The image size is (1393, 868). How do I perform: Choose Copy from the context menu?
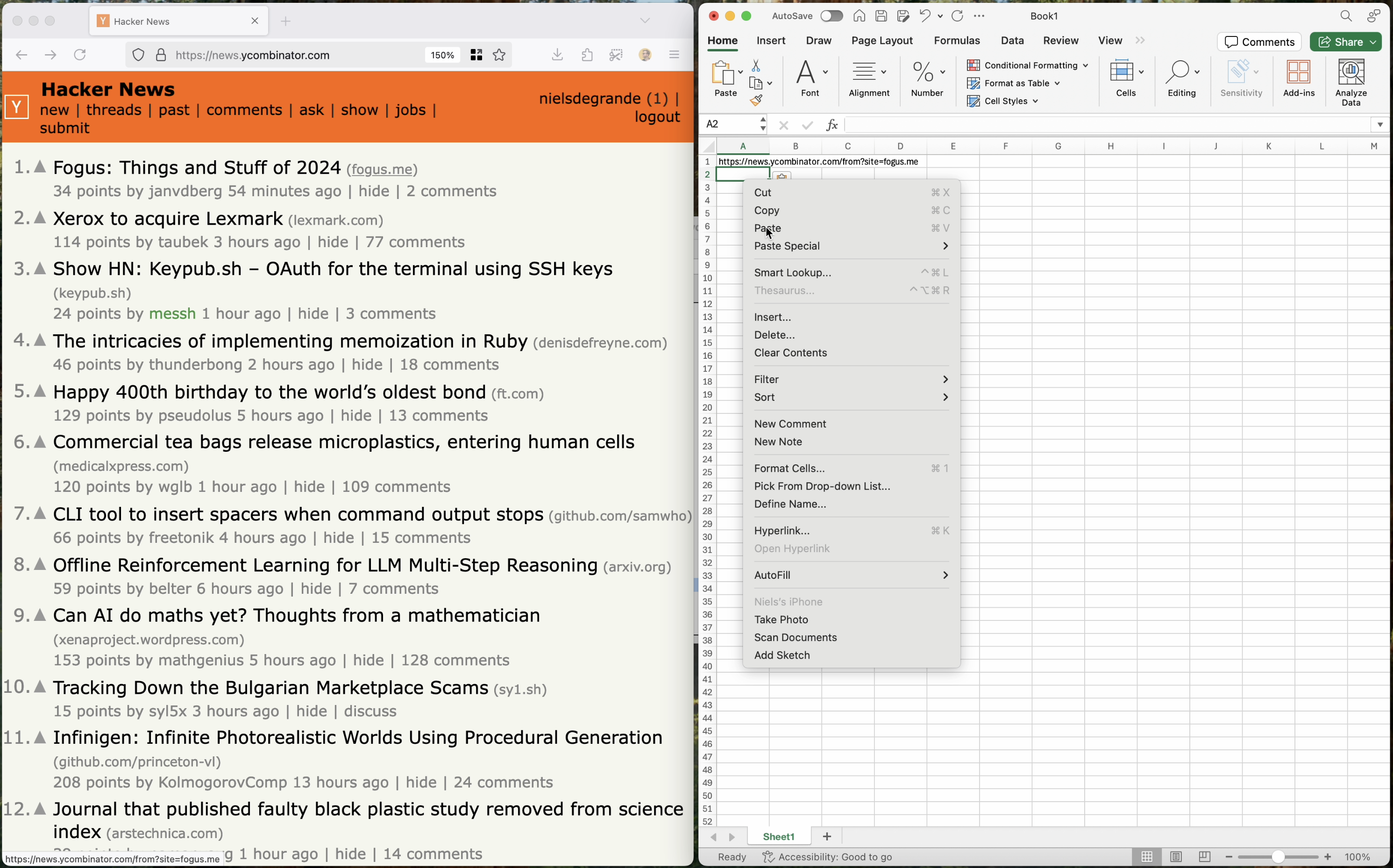click(851, 210)
